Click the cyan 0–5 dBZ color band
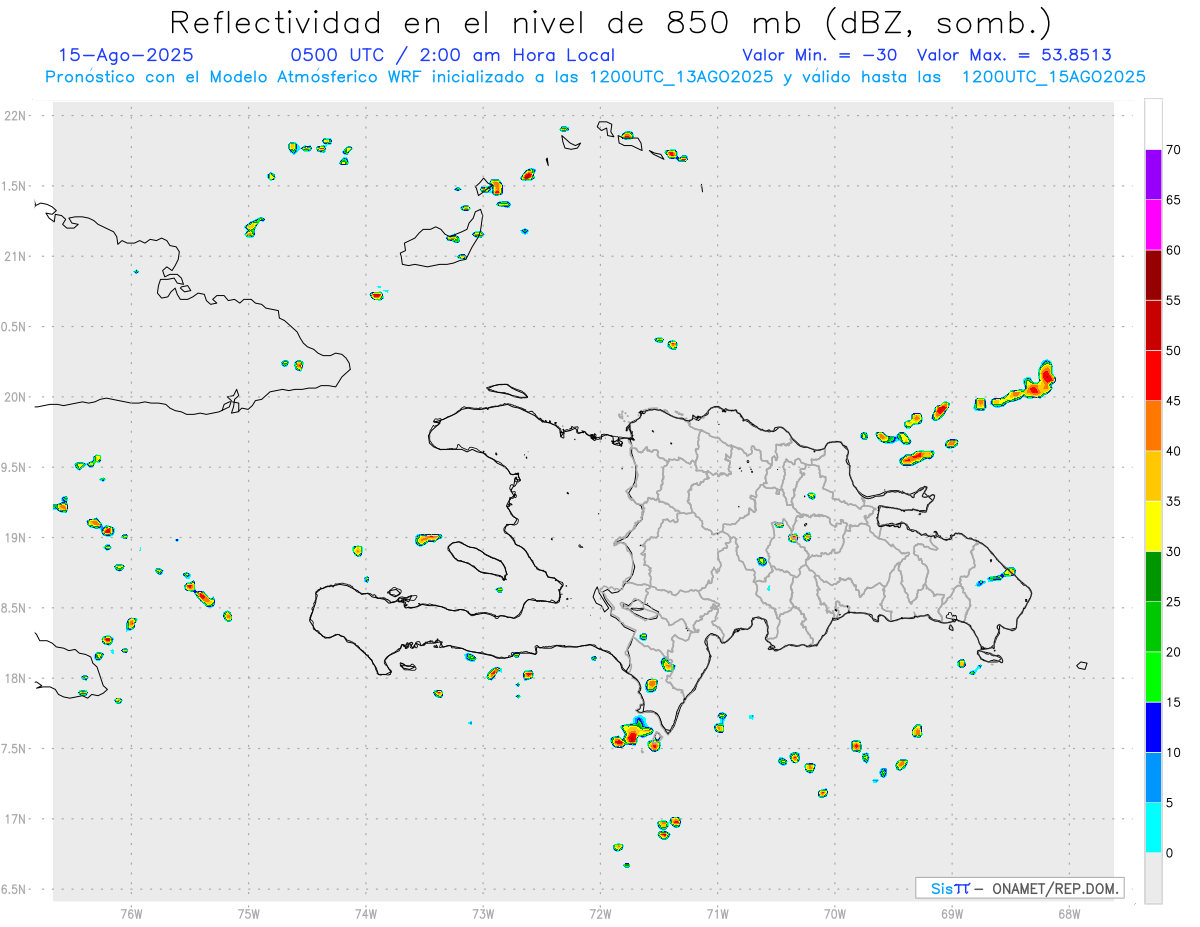This screenshot has width=1200, height=927. 1153,828
